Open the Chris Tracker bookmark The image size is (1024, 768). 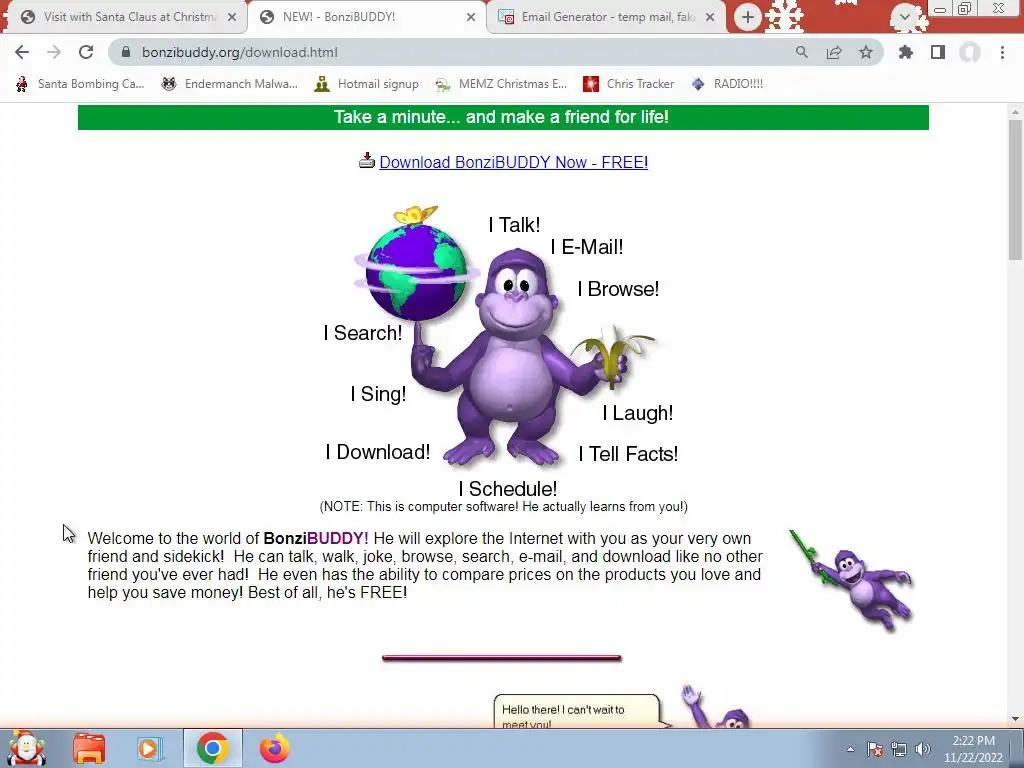tap(628, 84)
